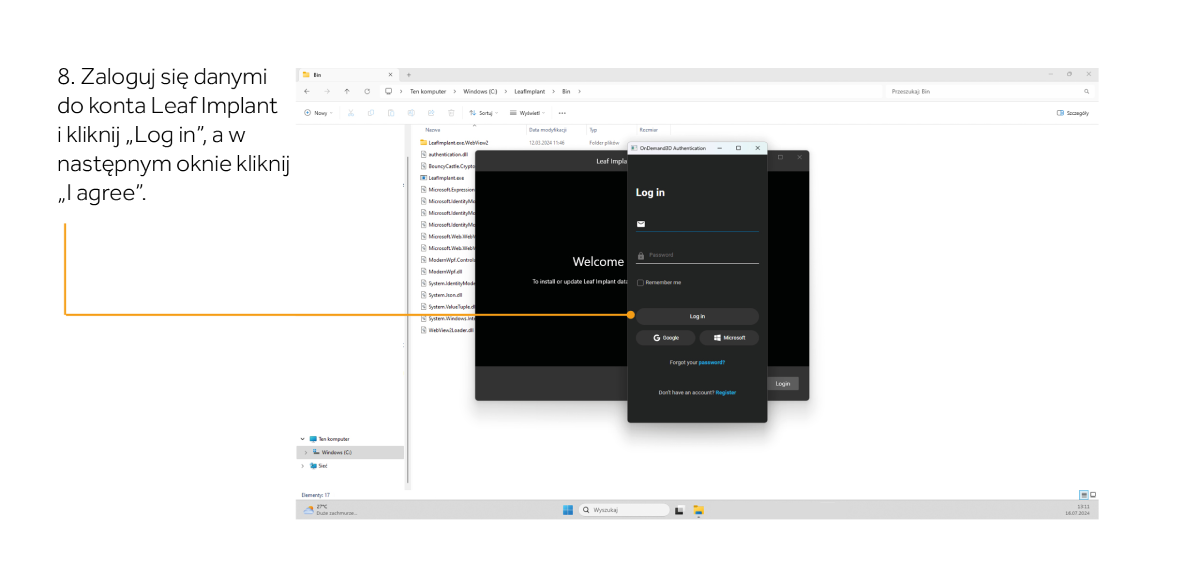The height and width of the screenshot is (585, 1200).
Task: Select the authentication.dll file
Action: (444, 154)
